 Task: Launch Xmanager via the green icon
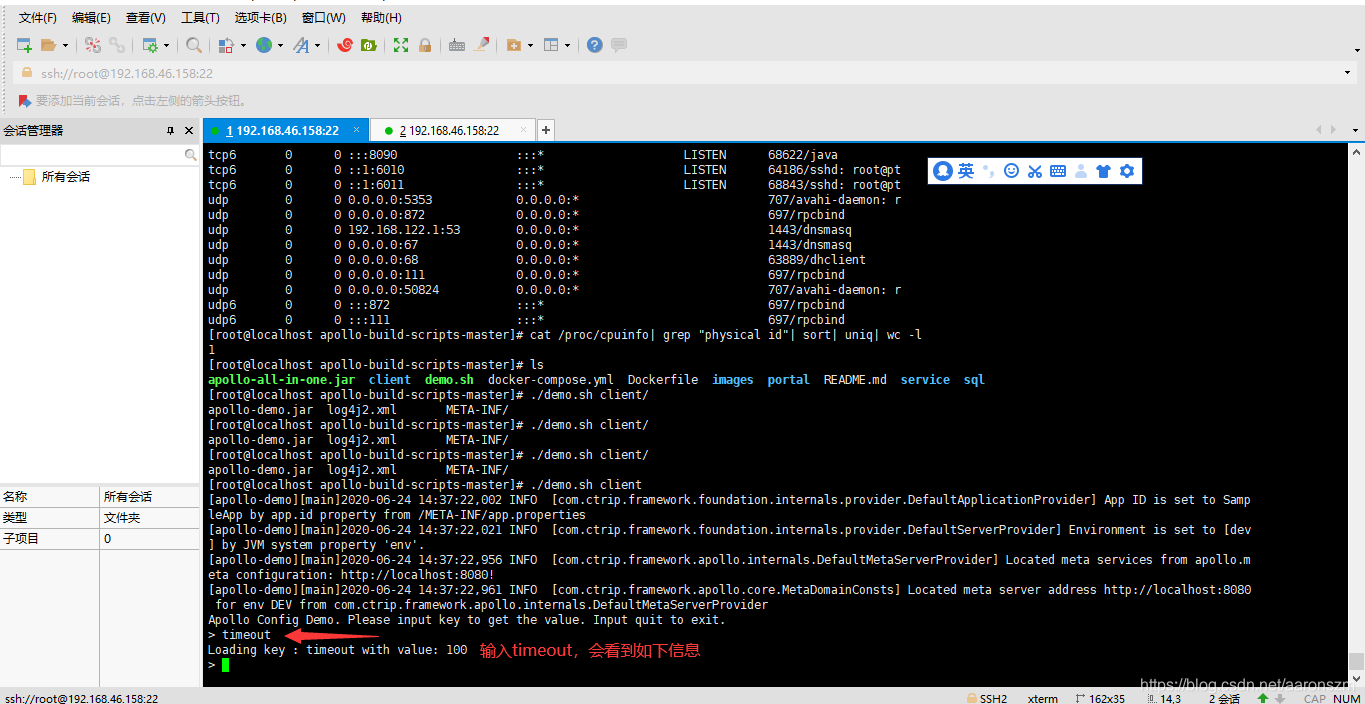click(369, 45)
